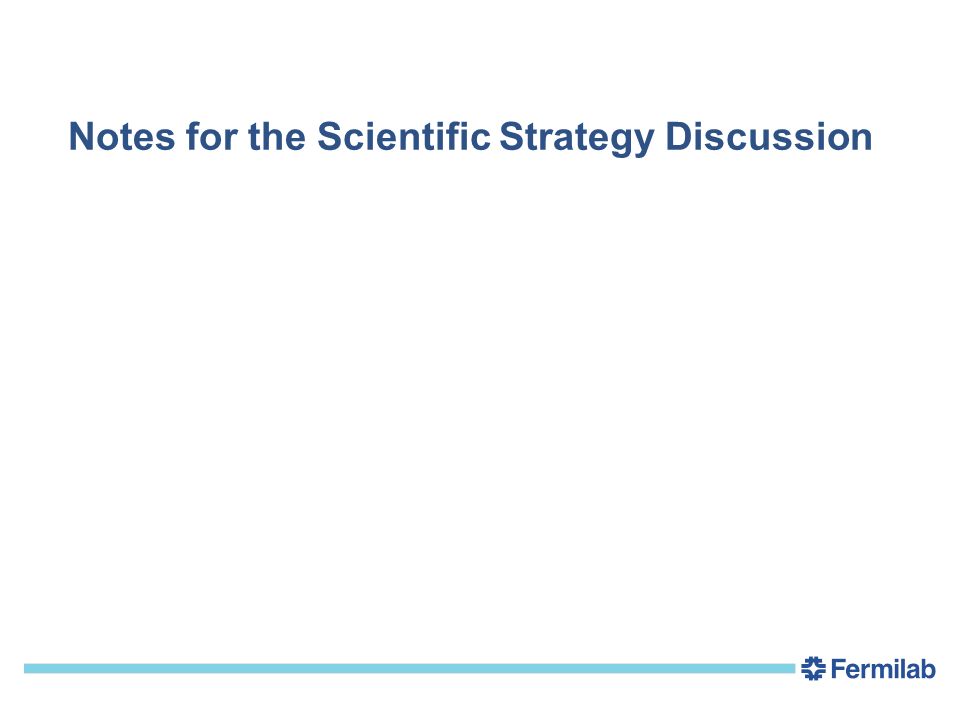This screenshot has width=960, height=720.
Task: Click the capital "S" of Scientific
Action: (x=329, y=137)
